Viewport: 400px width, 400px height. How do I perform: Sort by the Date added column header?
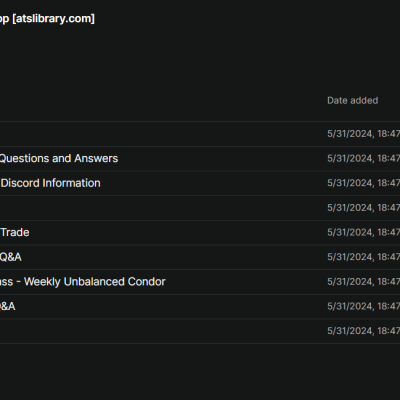point(352,100)
